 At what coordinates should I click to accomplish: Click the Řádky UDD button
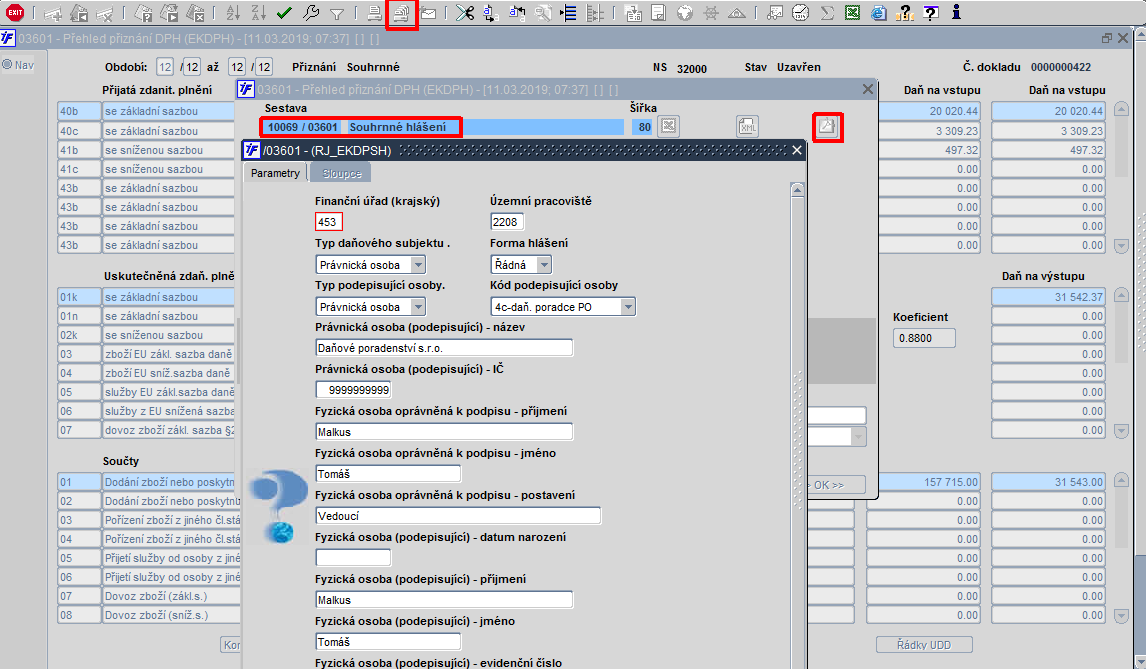point(924,645)
